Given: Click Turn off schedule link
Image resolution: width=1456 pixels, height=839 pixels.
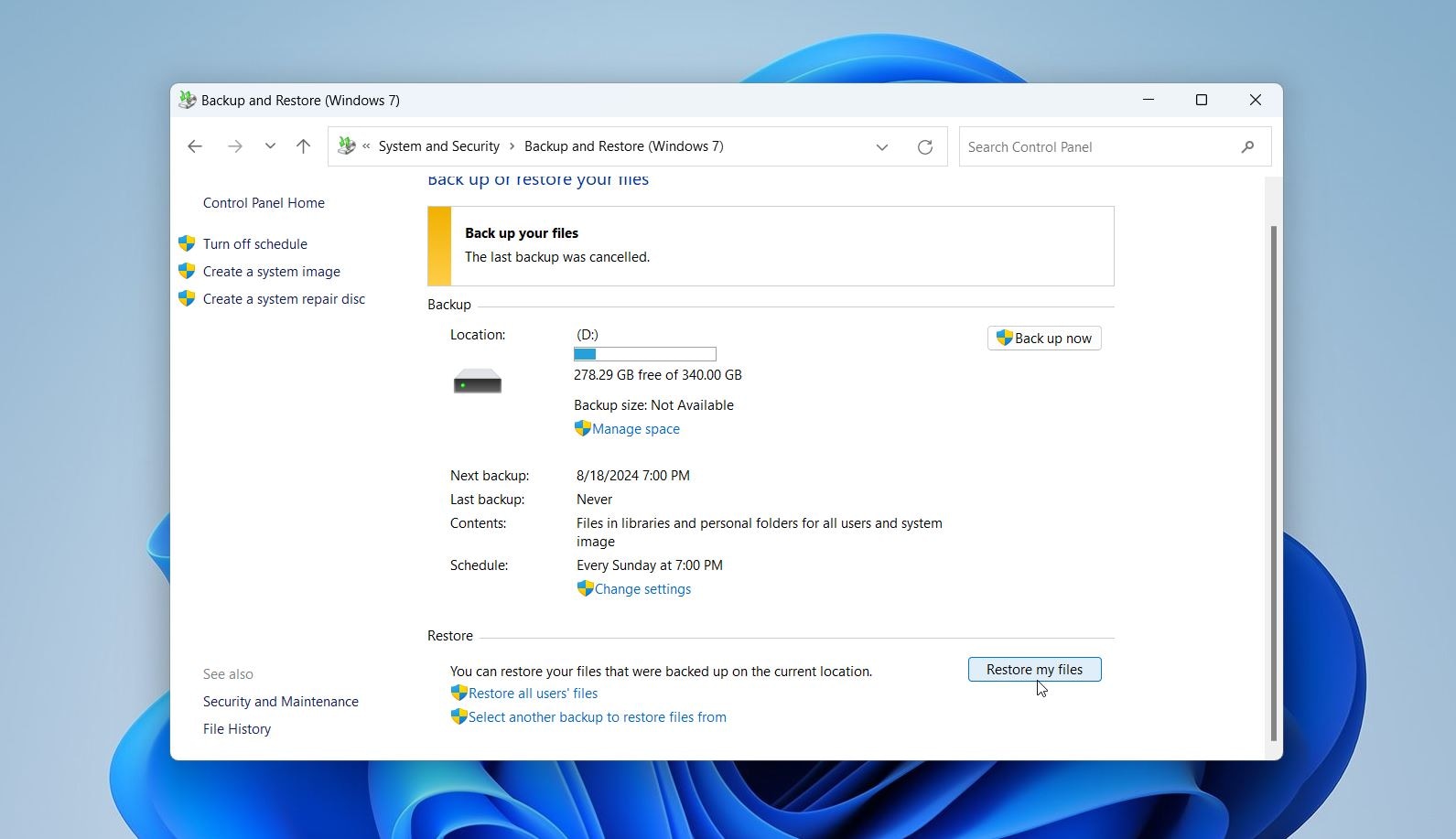Looking at the screenshot, I should [255, 244].
